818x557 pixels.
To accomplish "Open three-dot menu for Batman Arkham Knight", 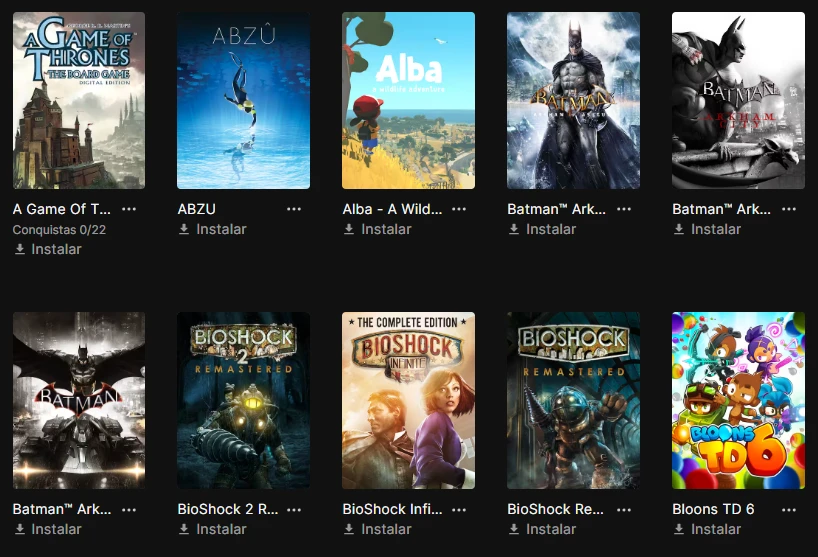I will pyautogui.click(x=129, y=510).
